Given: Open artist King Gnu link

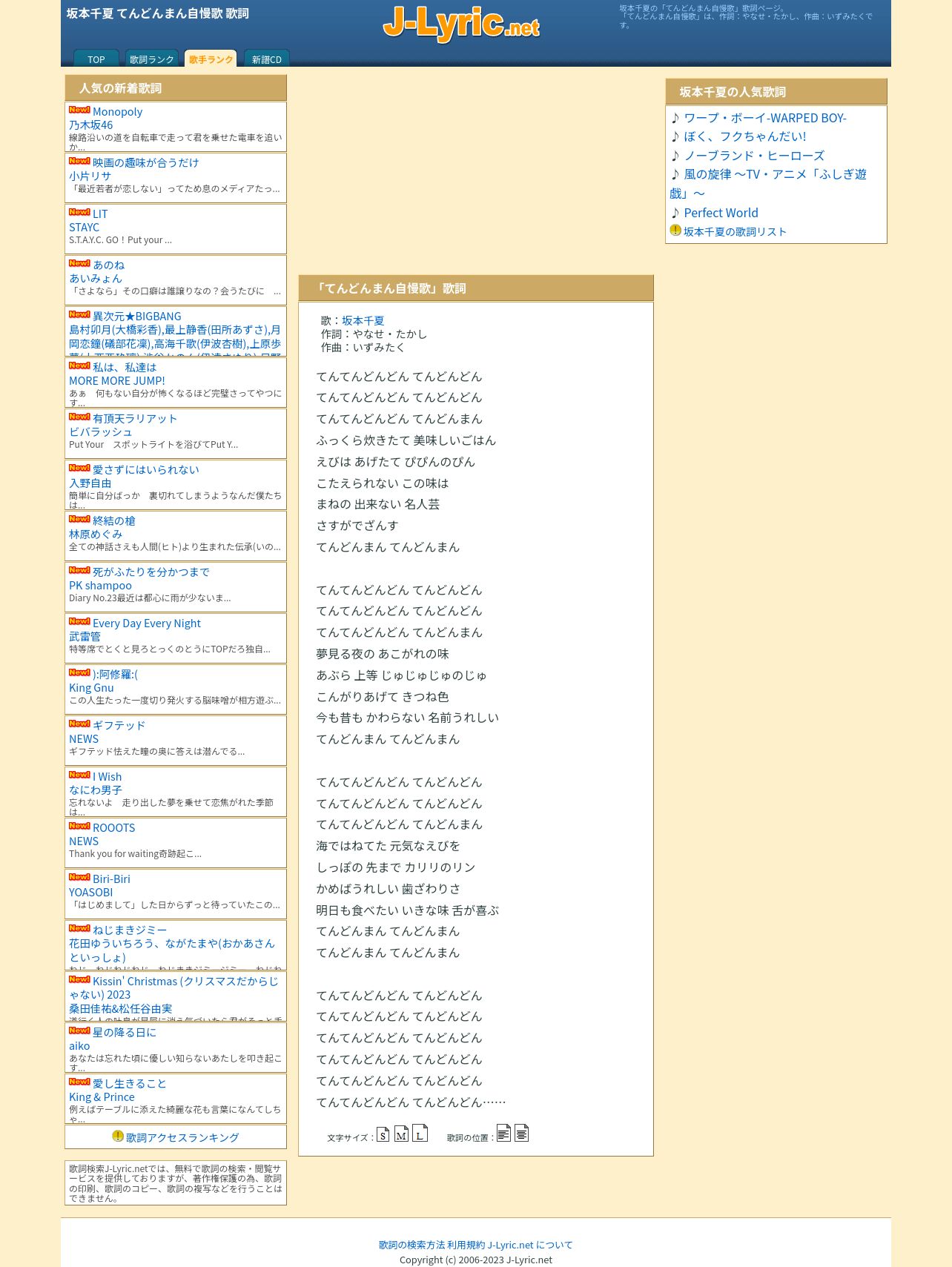Looking at the screenshot, I should [91, 688].
